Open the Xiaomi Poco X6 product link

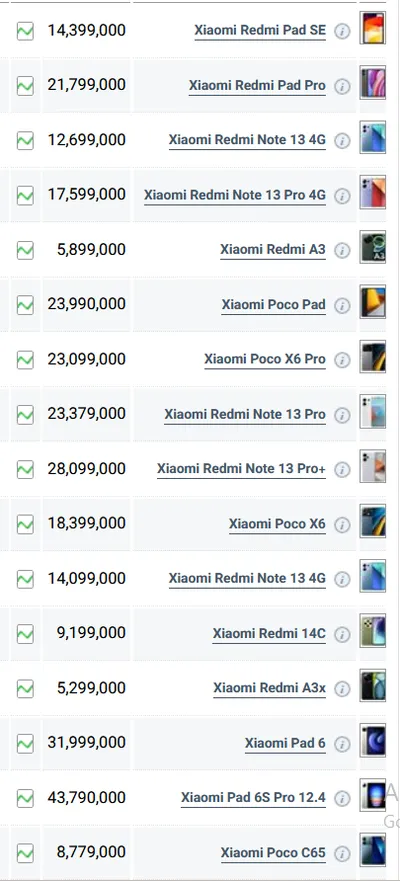[277, 524]
